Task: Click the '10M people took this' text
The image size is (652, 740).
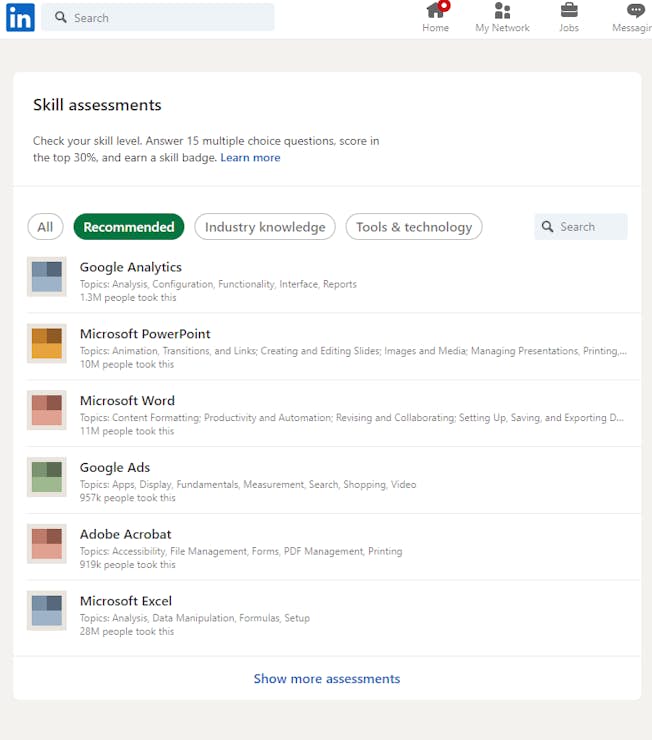Action: [x=126, y=364]
